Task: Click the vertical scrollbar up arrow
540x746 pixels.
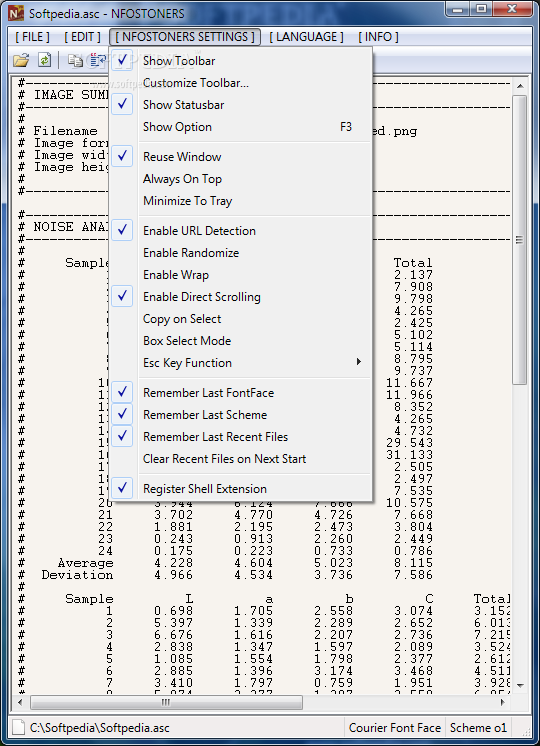Action: 520,86
